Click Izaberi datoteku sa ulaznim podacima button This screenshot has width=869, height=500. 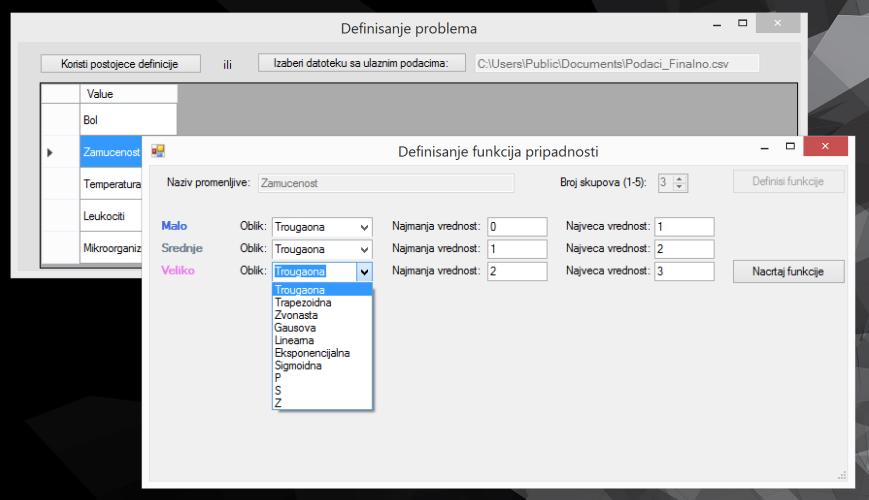click(361, 63)
